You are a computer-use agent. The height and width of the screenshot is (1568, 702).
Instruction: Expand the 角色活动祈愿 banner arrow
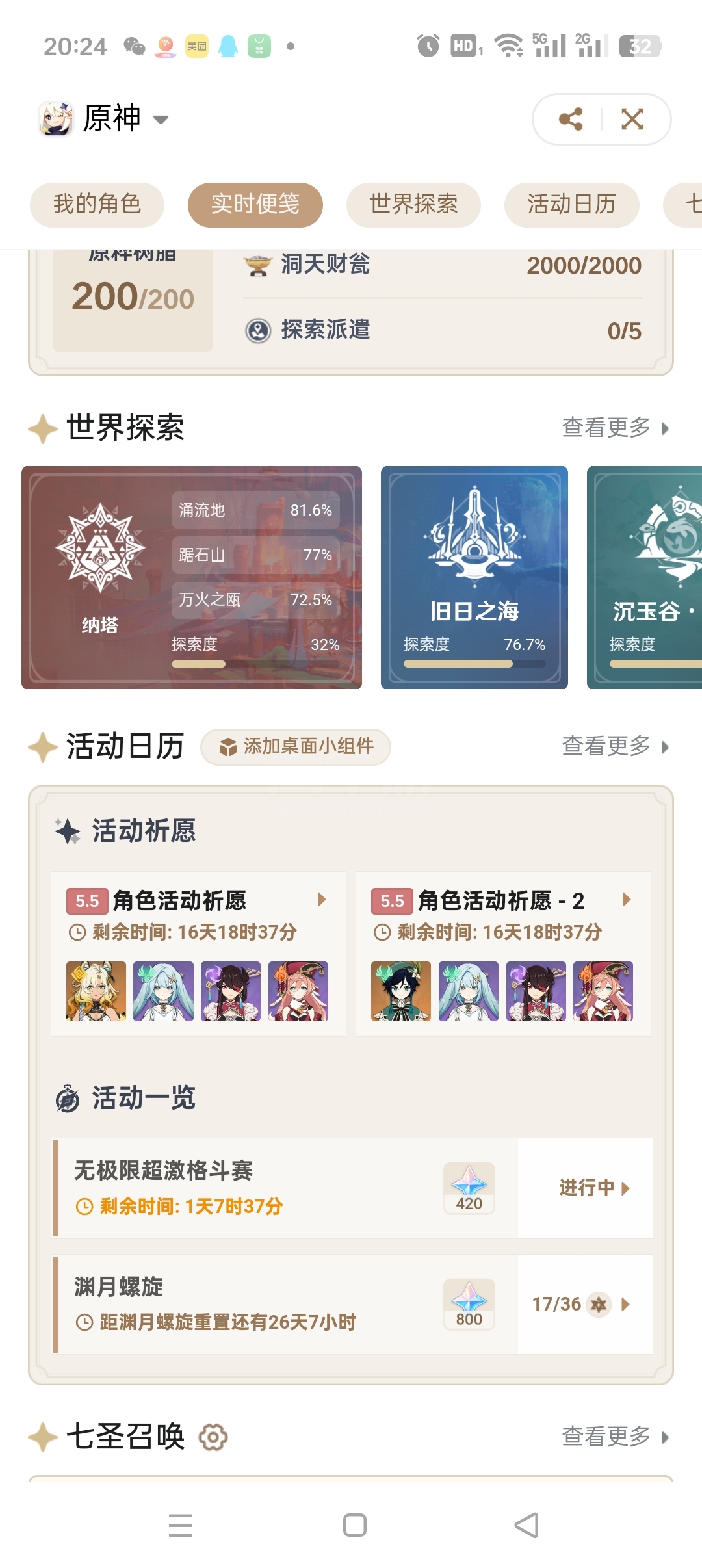[x=321, y=900]
